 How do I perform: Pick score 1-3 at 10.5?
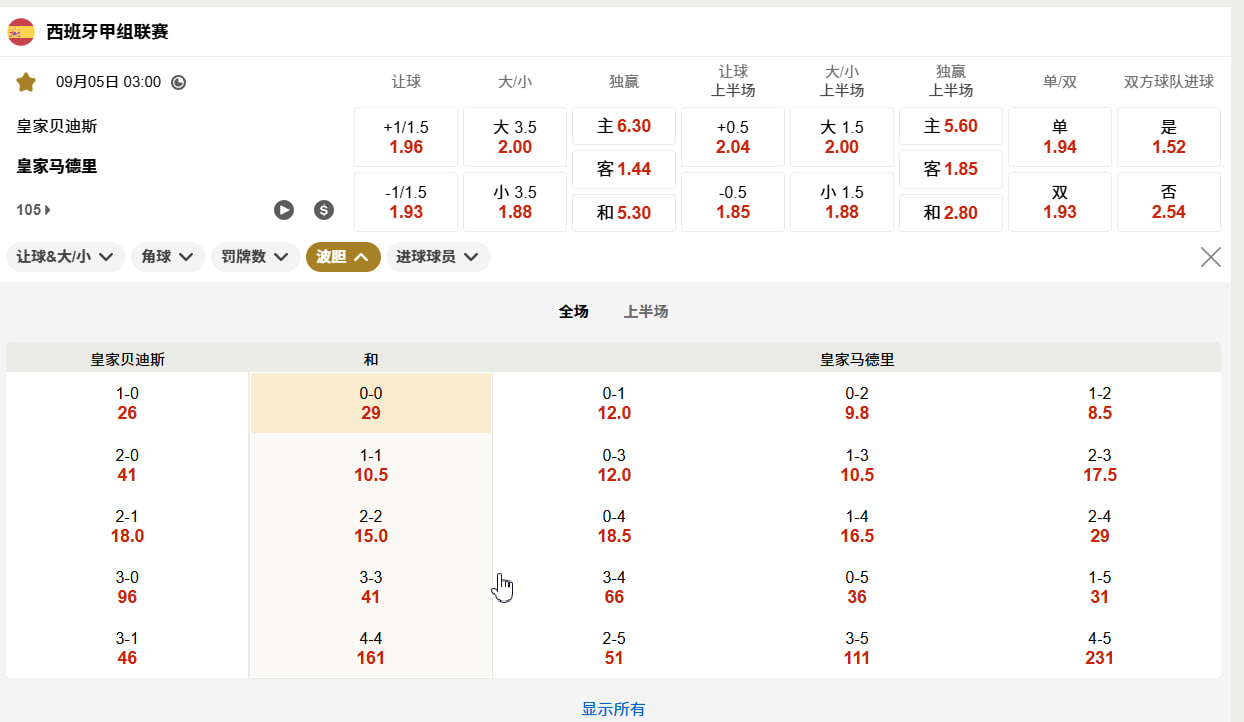click(x=857, y=465)
